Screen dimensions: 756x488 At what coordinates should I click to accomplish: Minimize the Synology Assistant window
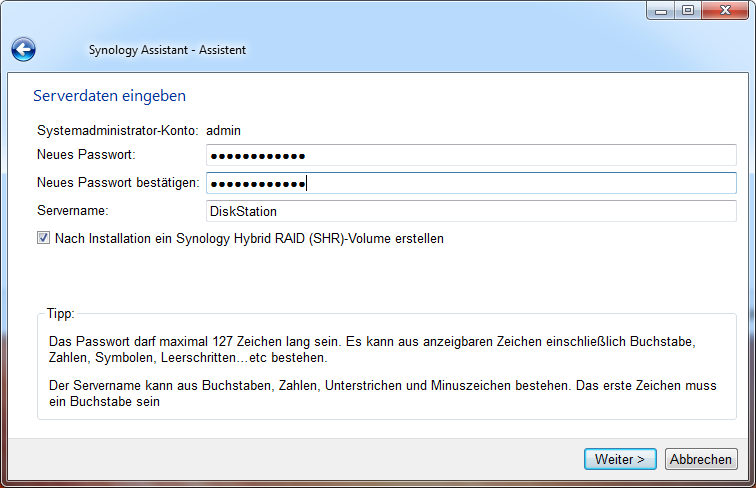point(661,11)
